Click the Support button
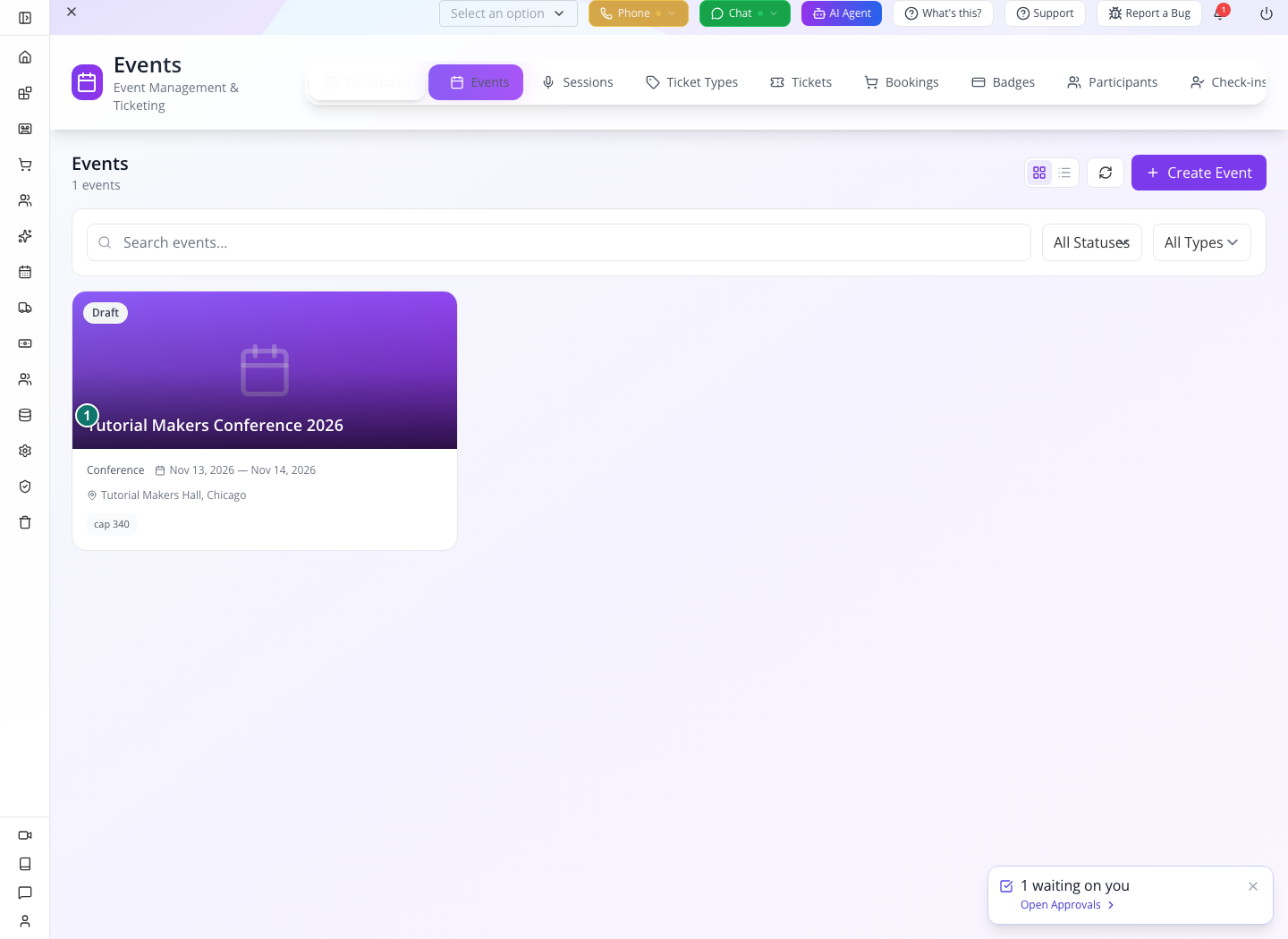 1045,13
